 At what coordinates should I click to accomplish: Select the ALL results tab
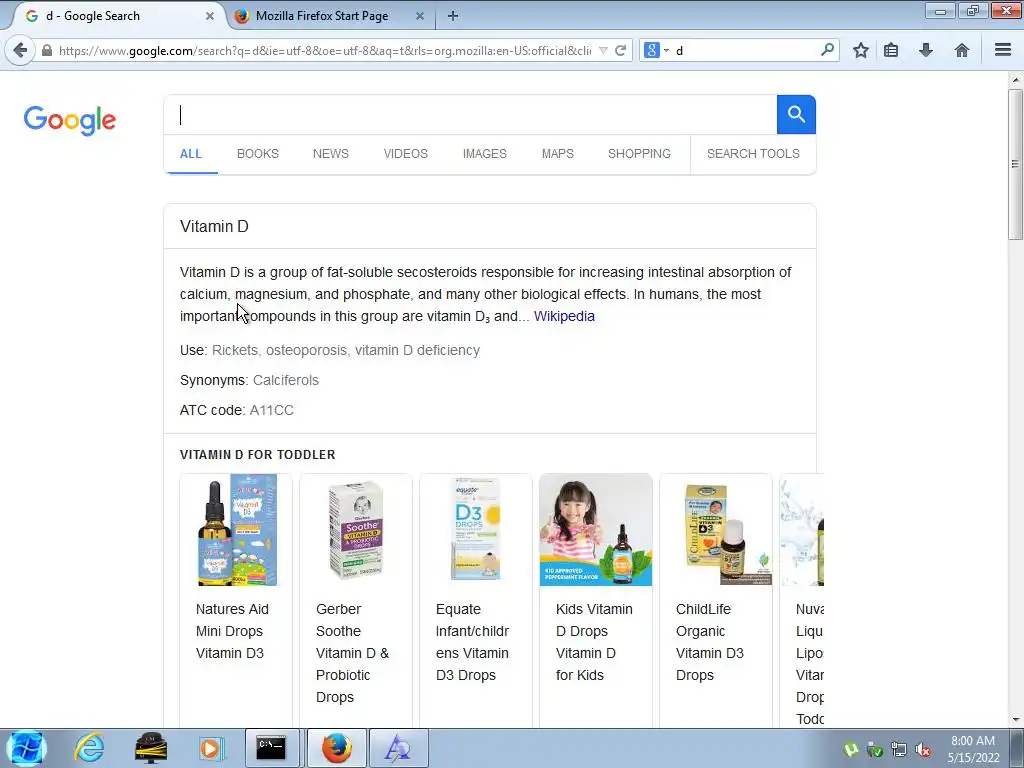[x=191, y=154]
